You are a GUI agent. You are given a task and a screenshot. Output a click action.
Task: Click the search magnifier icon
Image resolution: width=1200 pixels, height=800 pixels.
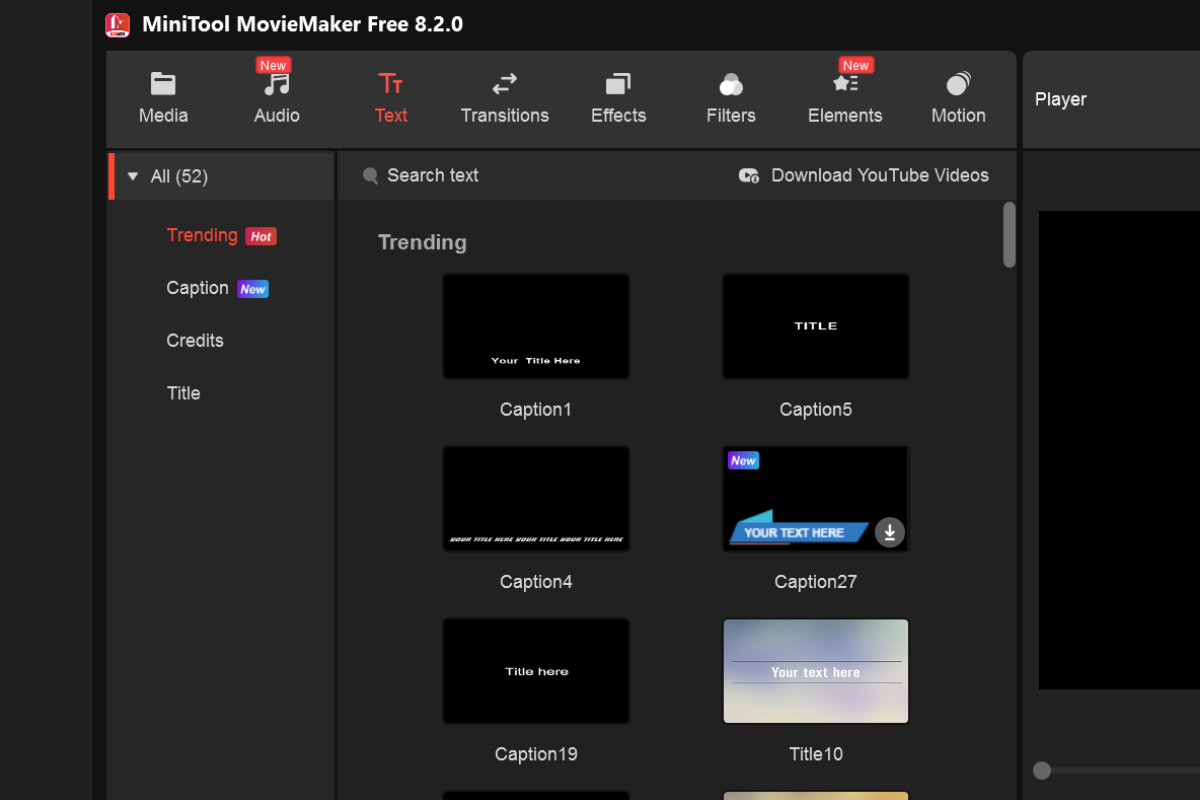[x=370, y=176]
